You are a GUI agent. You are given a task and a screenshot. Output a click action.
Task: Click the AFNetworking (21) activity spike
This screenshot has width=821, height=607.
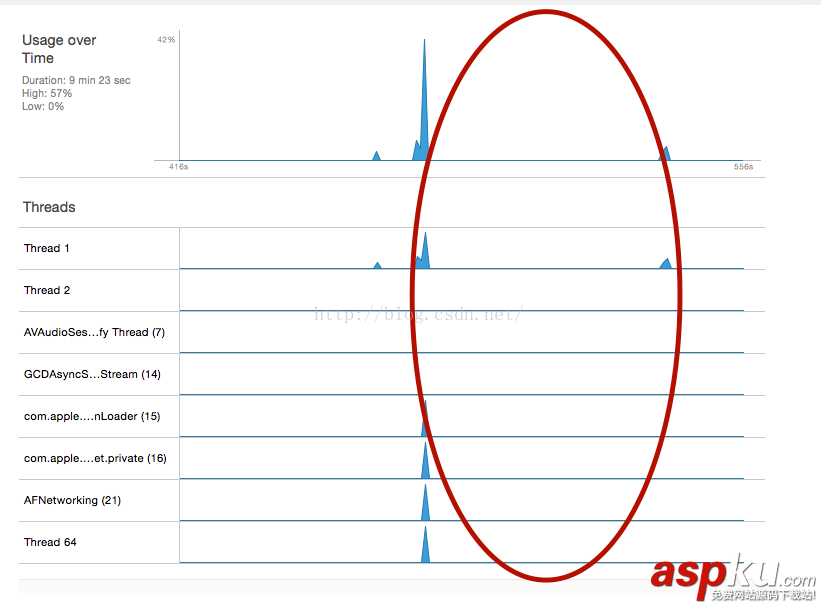point(425,503)
